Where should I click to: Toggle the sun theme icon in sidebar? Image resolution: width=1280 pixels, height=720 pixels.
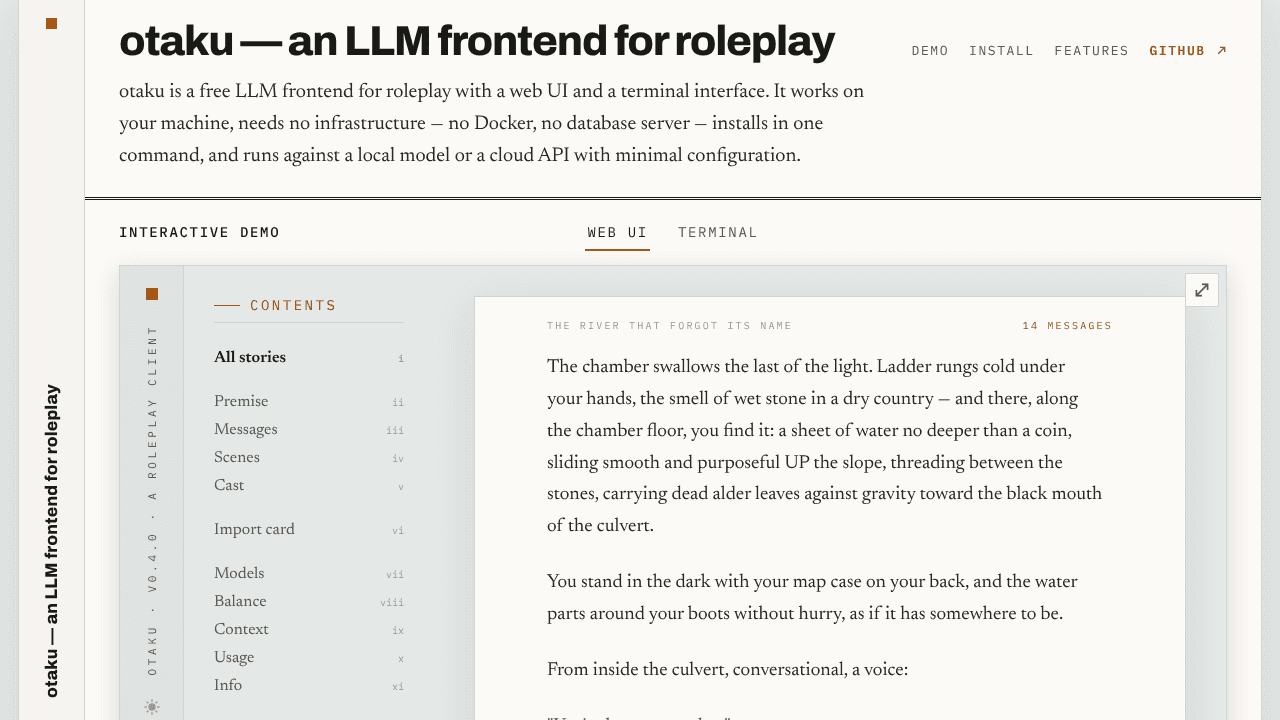[152, 707]
